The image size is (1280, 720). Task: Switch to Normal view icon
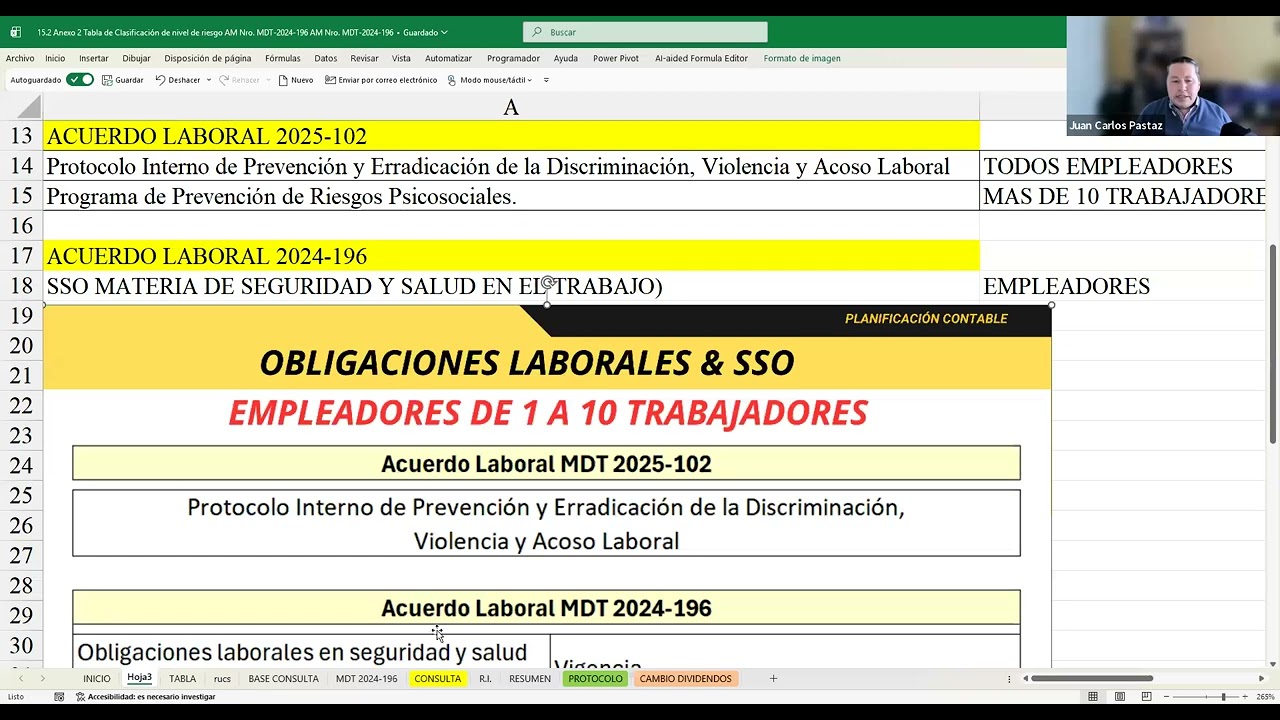click(x=1093, y=697)
